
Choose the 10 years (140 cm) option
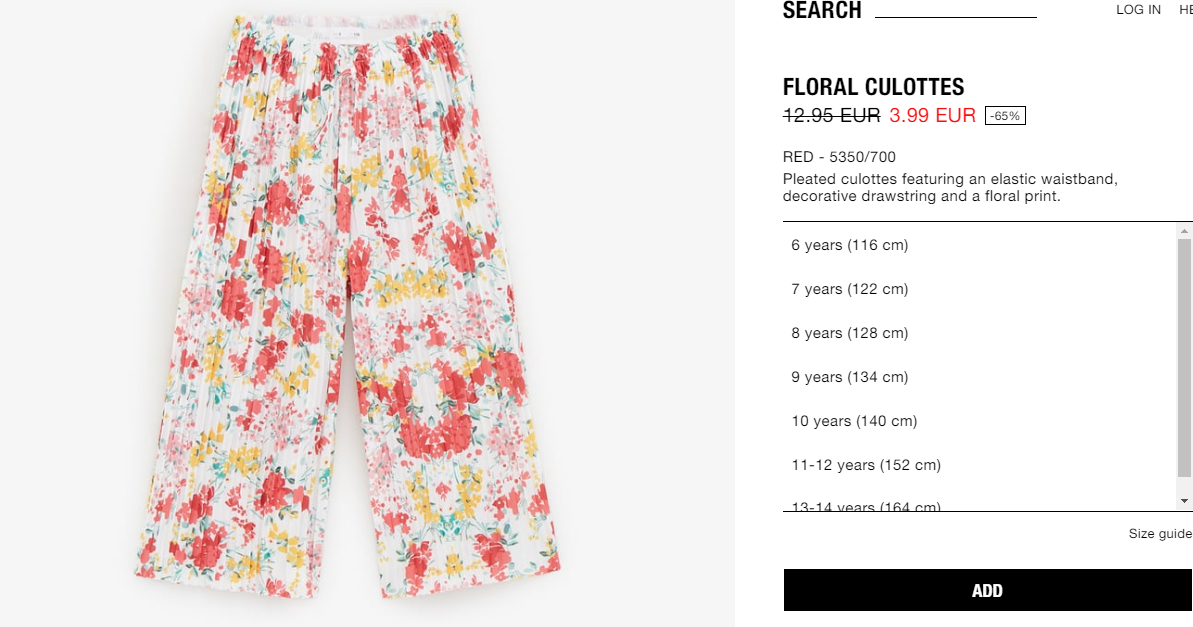tap(979, 422)
